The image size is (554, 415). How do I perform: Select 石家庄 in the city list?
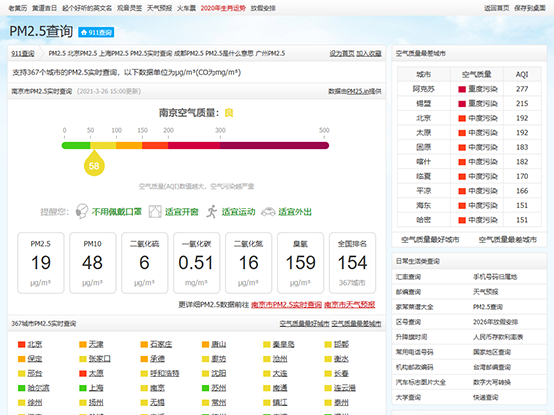(x=161, y=344)
